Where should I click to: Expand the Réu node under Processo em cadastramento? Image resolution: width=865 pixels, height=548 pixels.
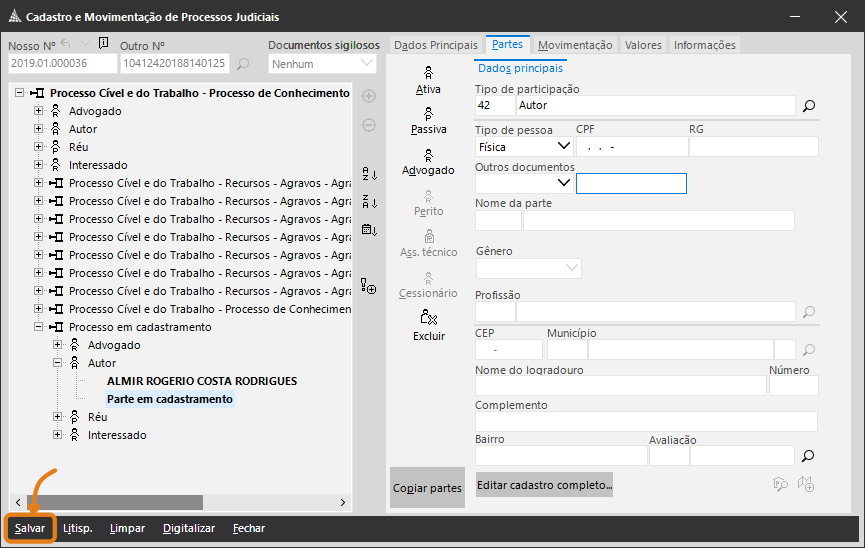(x=58, y=417)
